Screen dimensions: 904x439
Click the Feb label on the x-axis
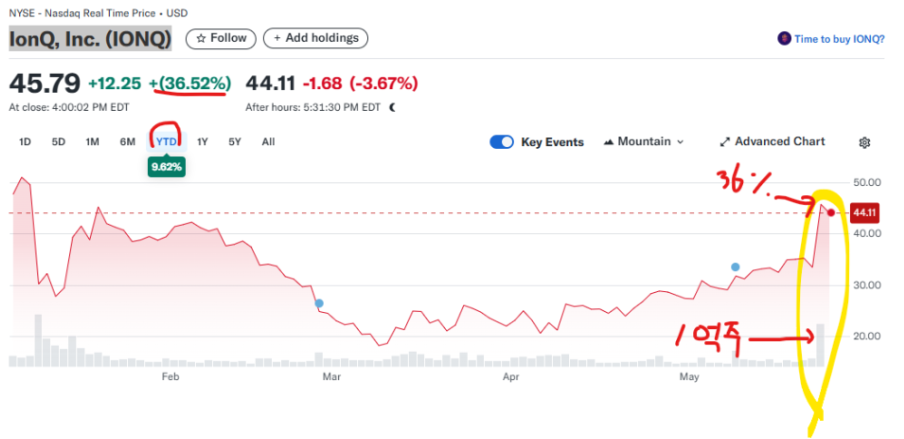[170, 378]
